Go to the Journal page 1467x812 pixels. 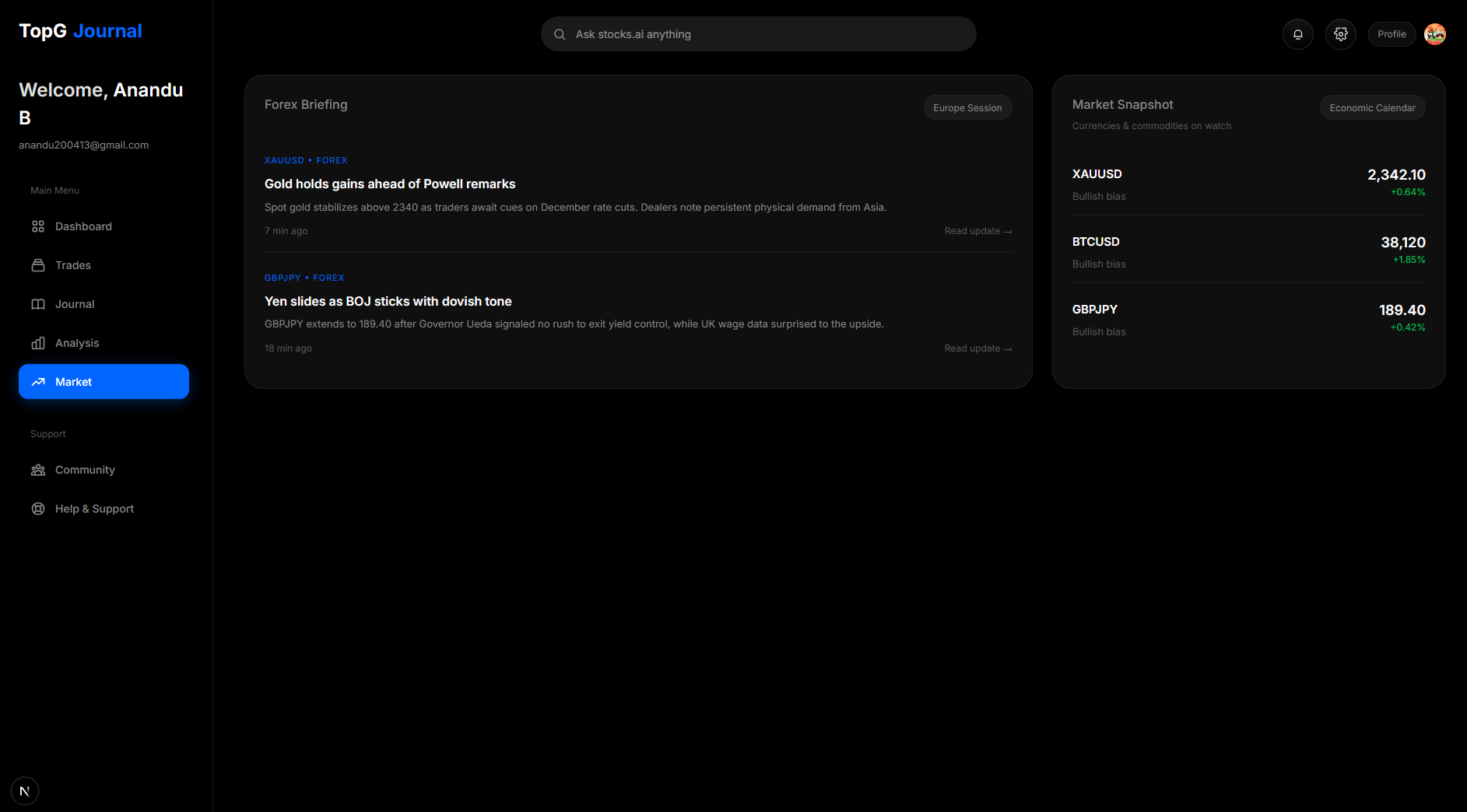75,304
